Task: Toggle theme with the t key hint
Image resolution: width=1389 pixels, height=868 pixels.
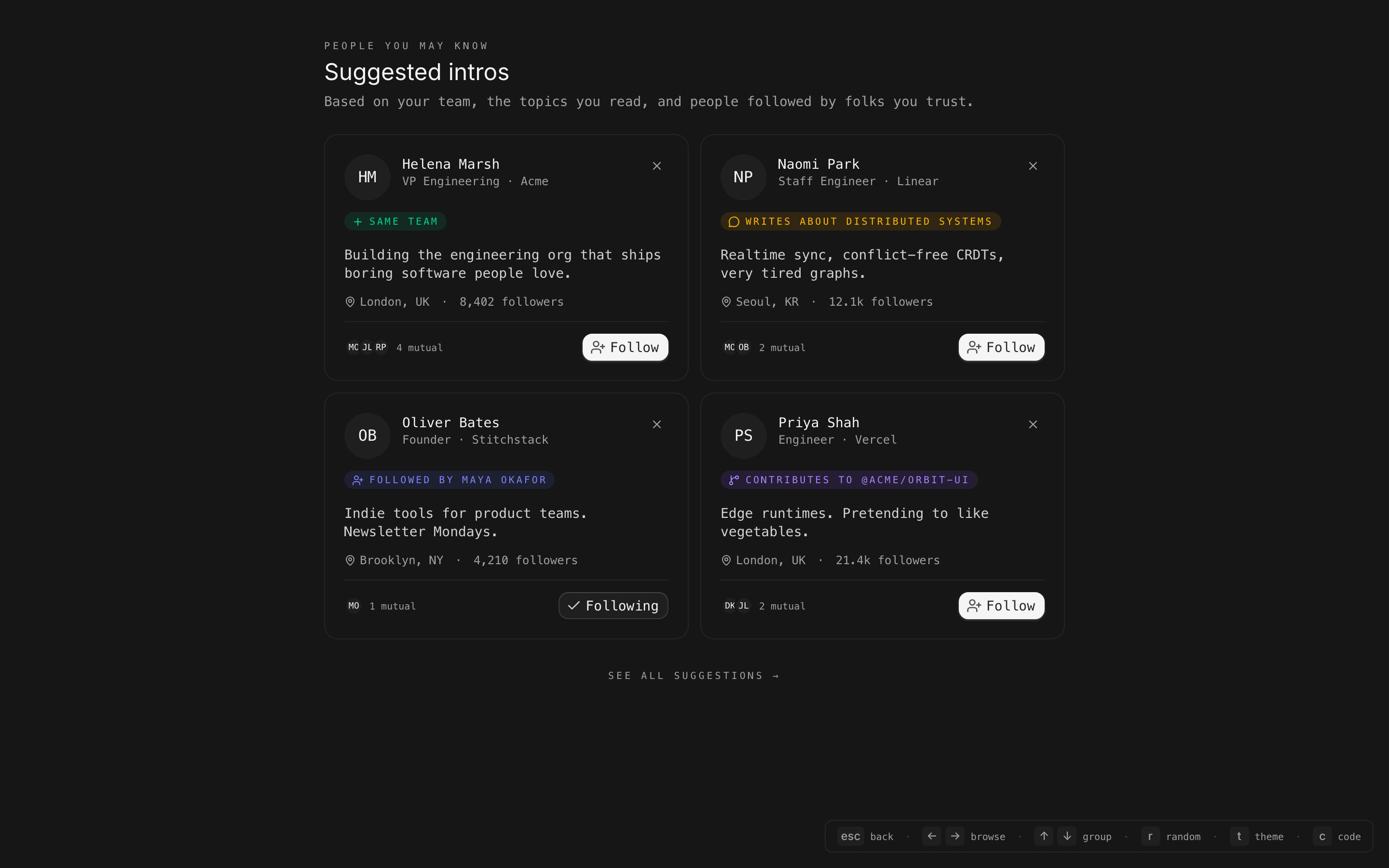Action: 1239,837
